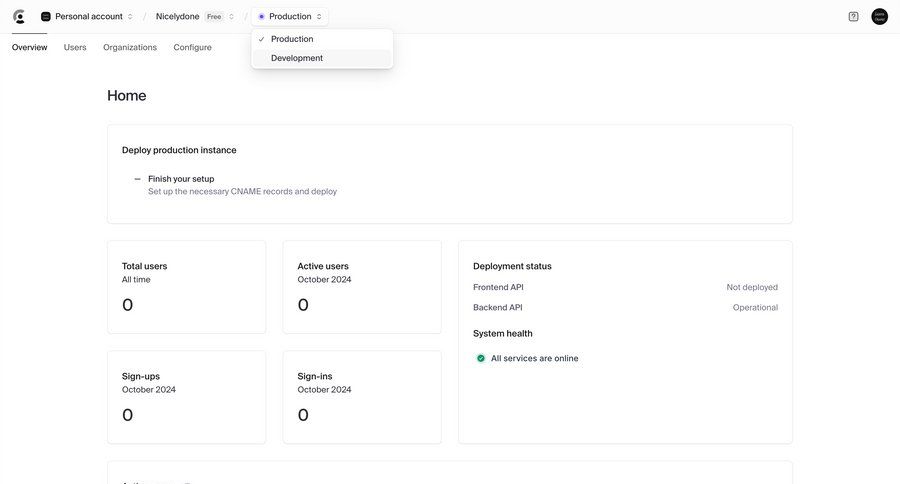
Task: Click the Not deployed status text
Action: [x=752, y=287]
